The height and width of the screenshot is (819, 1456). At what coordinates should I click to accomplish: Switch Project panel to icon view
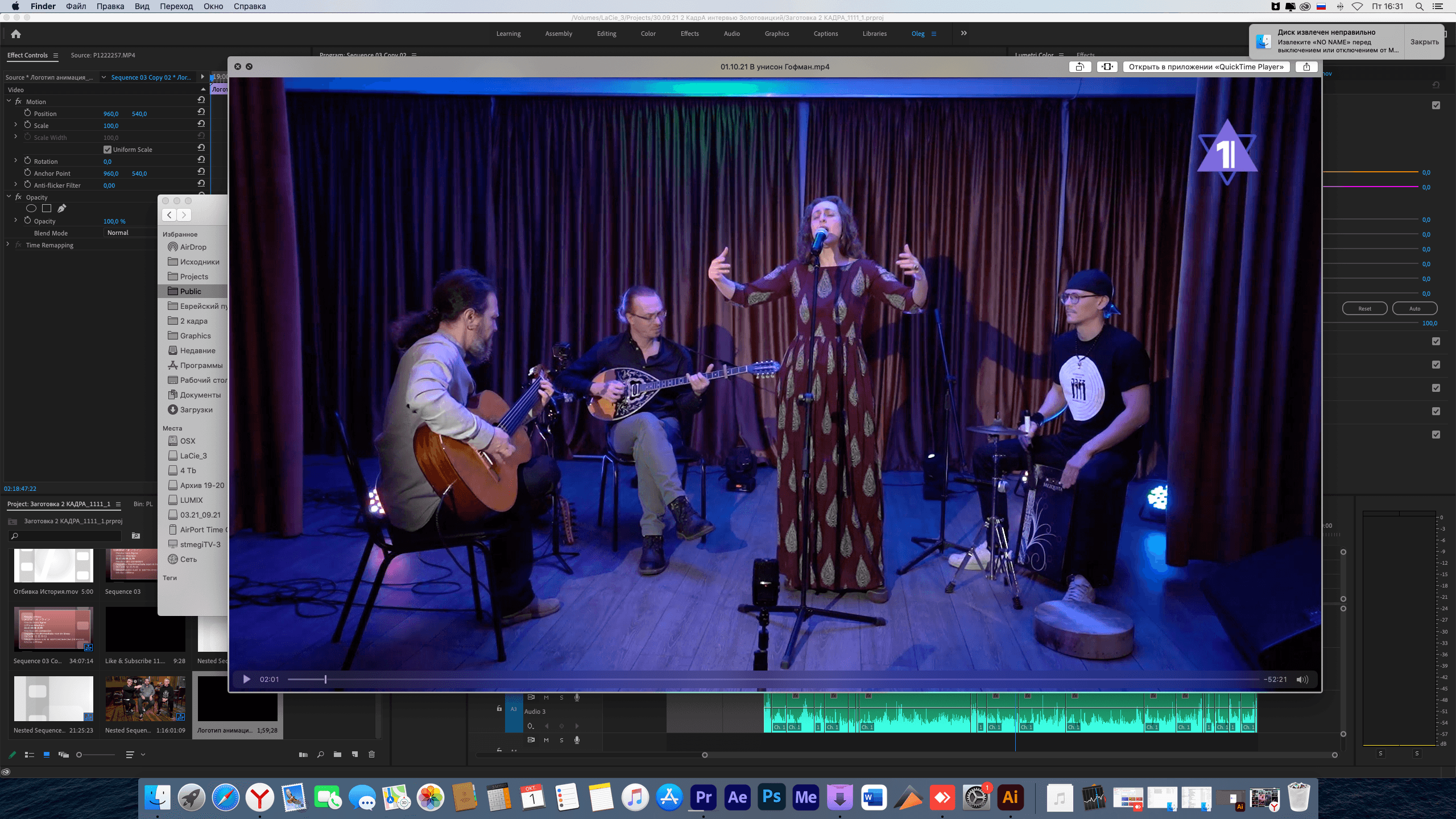[x=47, y=754]
